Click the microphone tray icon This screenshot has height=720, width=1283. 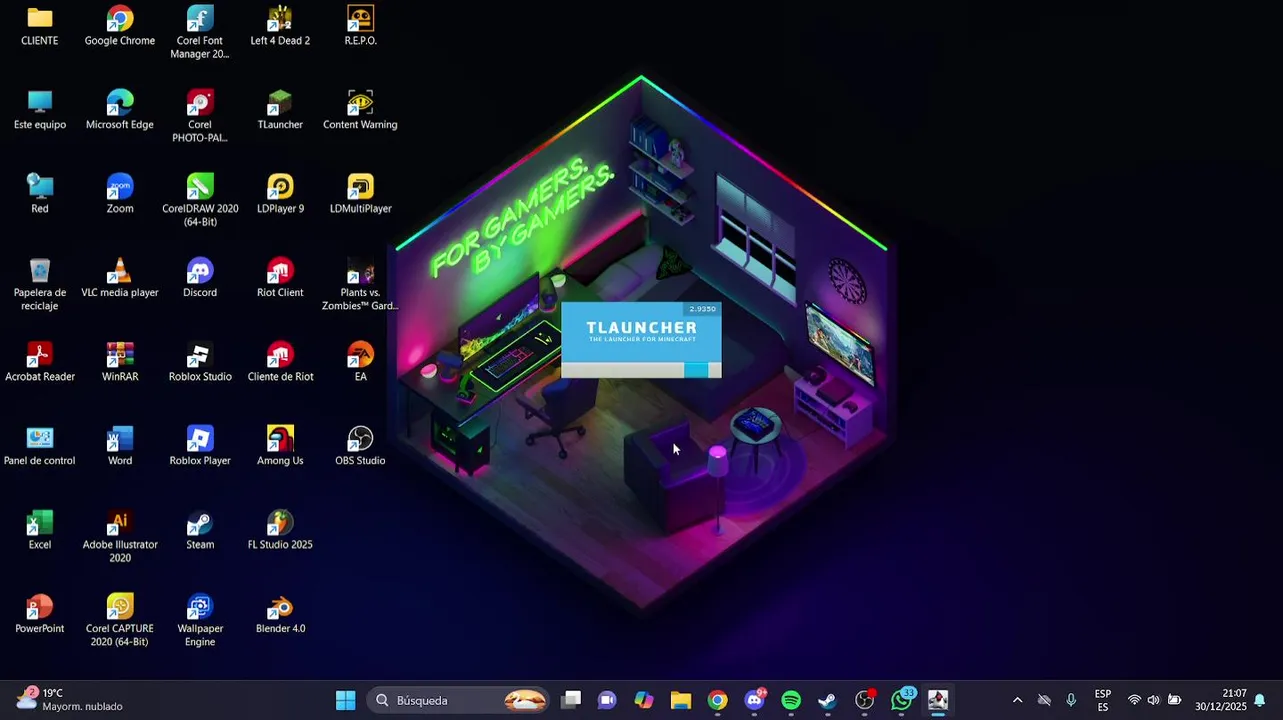click(x=1071, y=700)
